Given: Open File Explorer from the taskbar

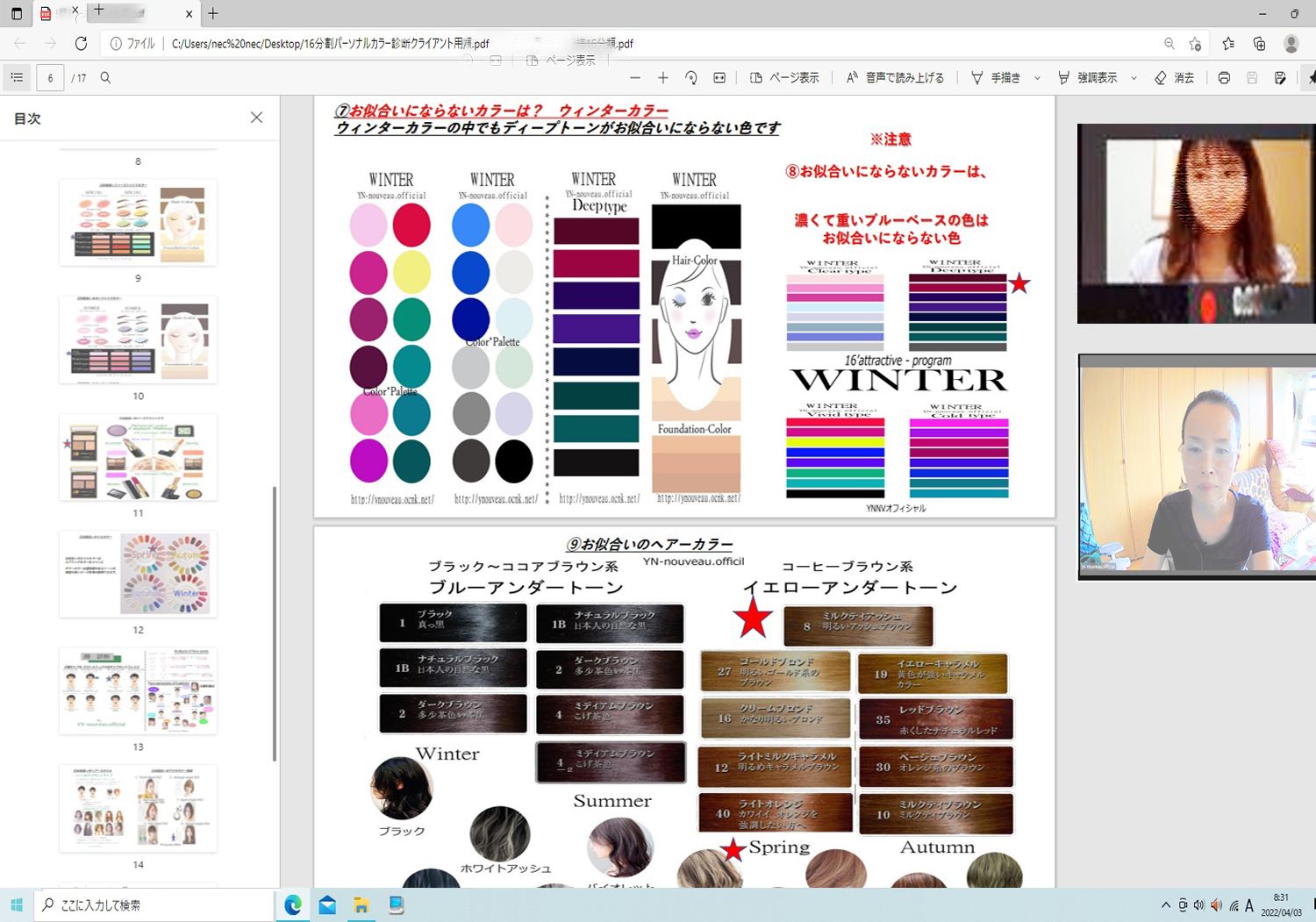Looking at the screenshot, I should [361, 905].
